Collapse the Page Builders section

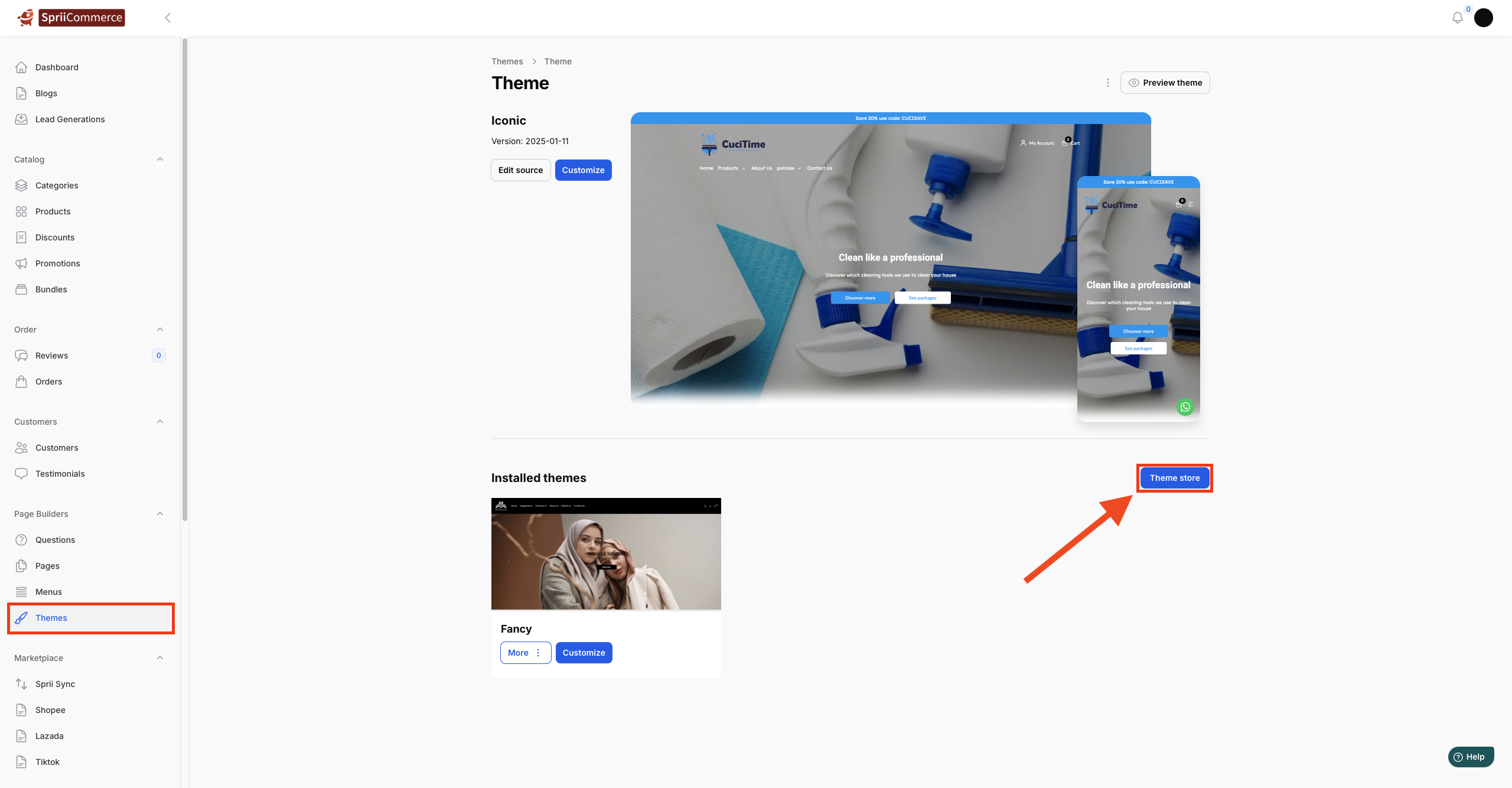point(160,514)
